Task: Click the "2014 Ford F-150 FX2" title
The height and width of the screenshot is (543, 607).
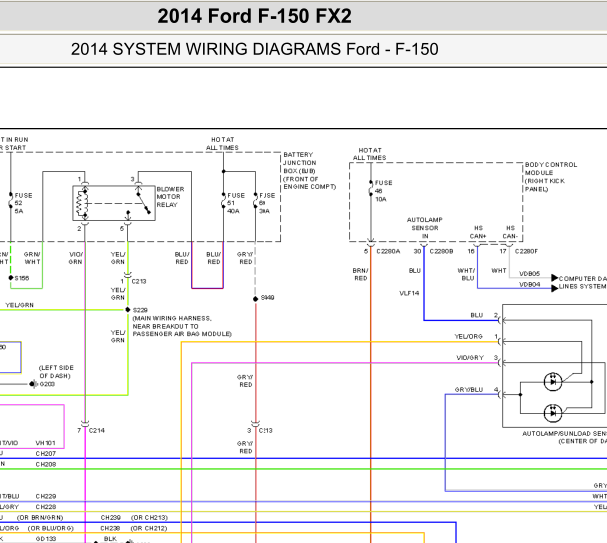Action: (254, 16)
